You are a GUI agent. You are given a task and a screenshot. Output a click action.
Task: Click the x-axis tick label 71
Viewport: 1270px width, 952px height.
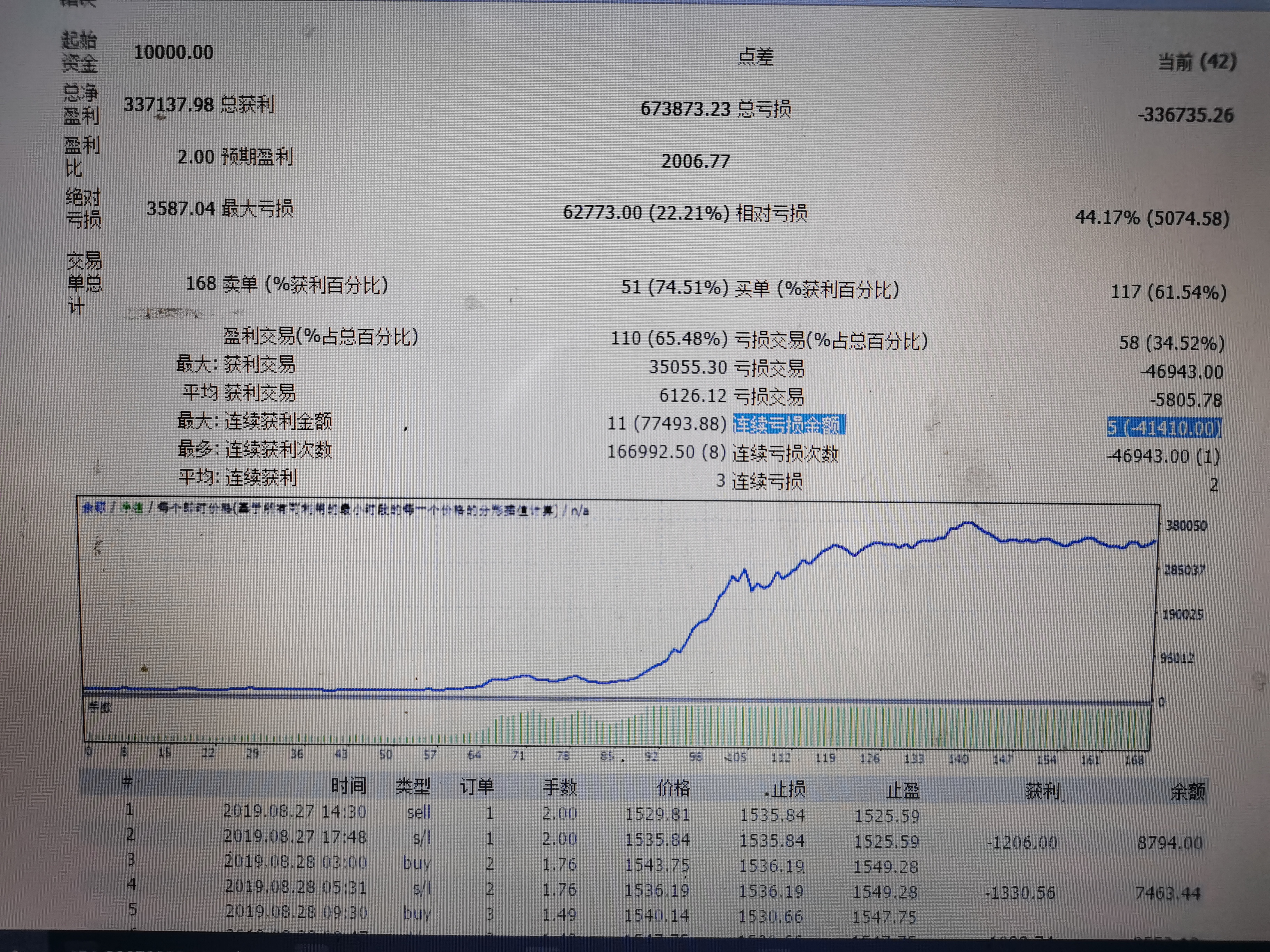pos(518,755)
